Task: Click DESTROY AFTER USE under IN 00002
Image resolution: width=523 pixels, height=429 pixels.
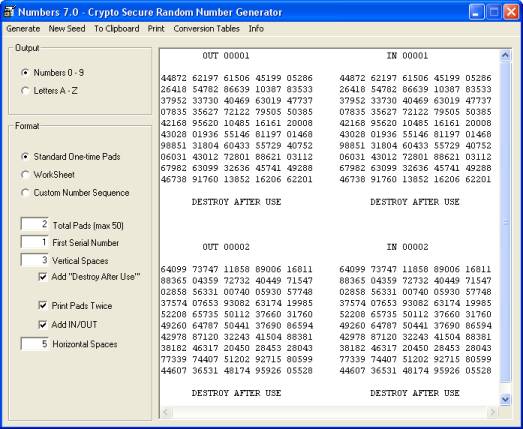Action: click(415, 393)
